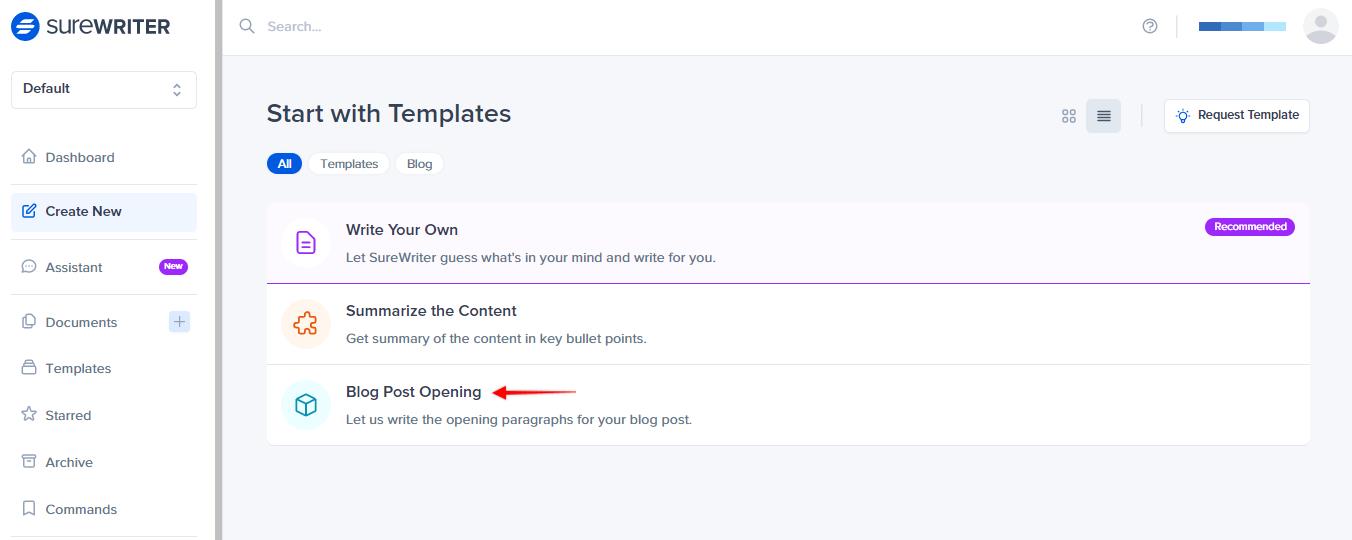Click the credits usage progress bar
This screenshot has width=1352, height=540.
[1242, 27]
